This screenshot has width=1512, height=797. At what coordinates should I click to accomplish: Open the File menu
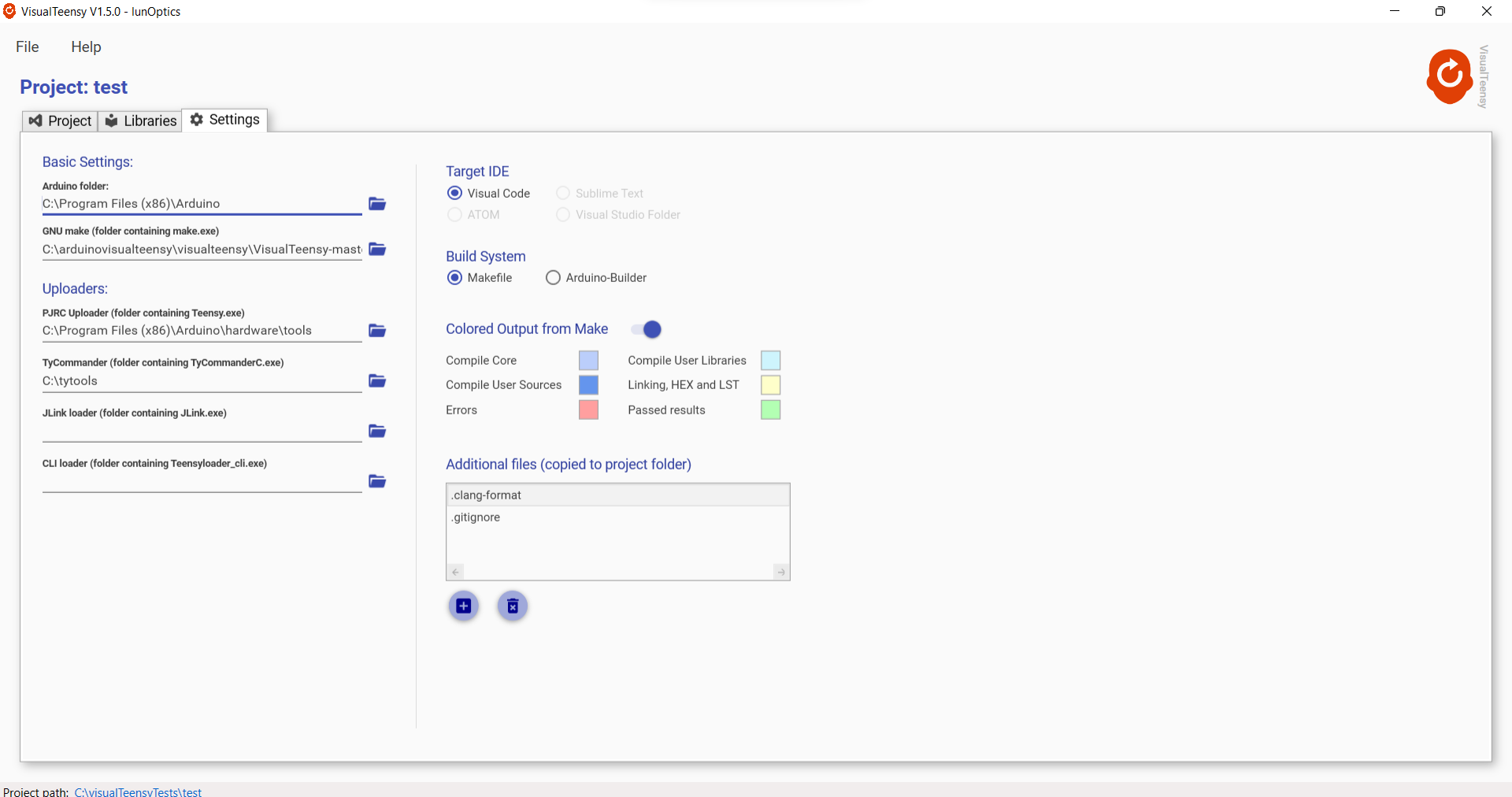(27, 46)
